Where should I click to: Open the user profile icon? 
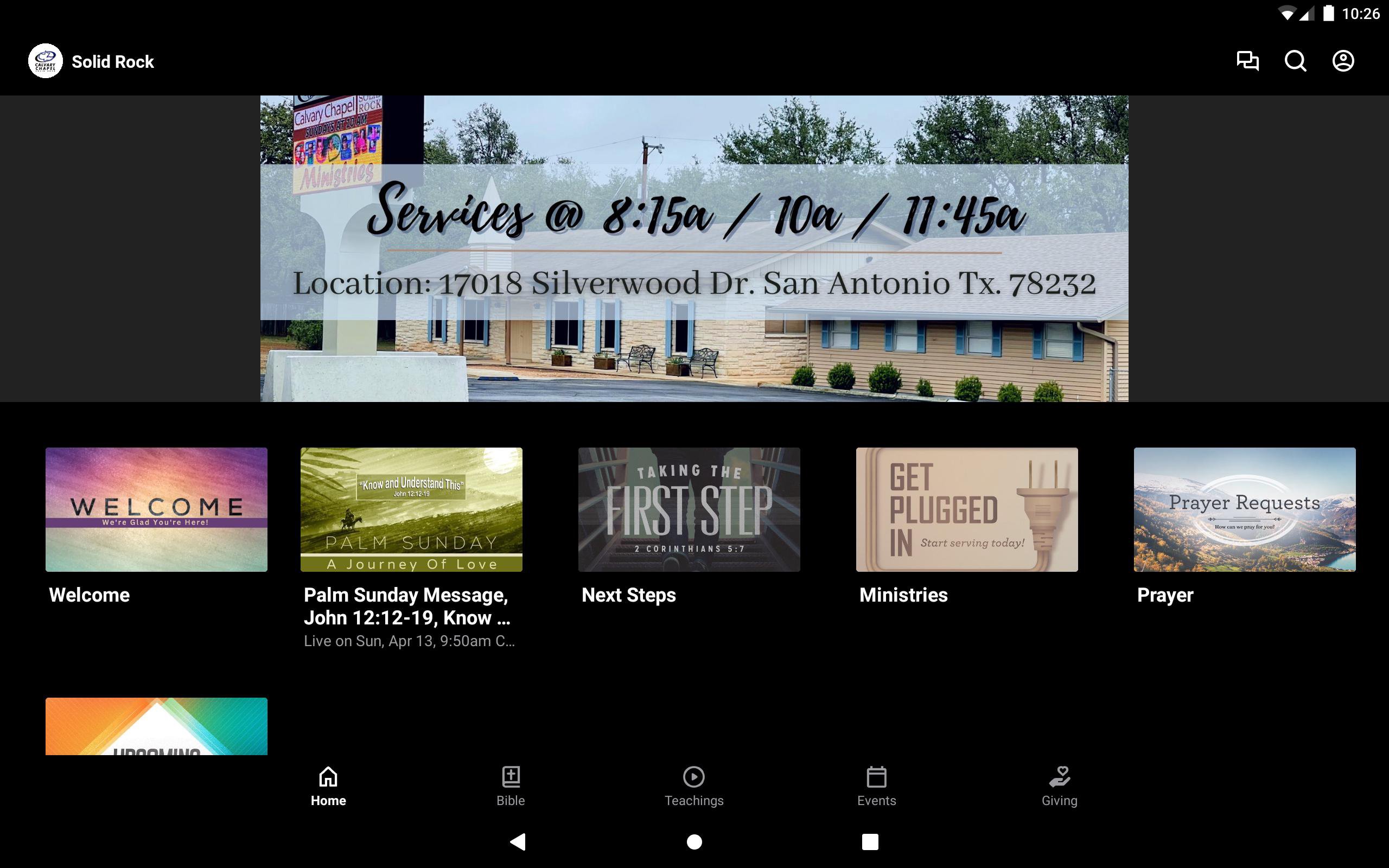[1342, 61]
